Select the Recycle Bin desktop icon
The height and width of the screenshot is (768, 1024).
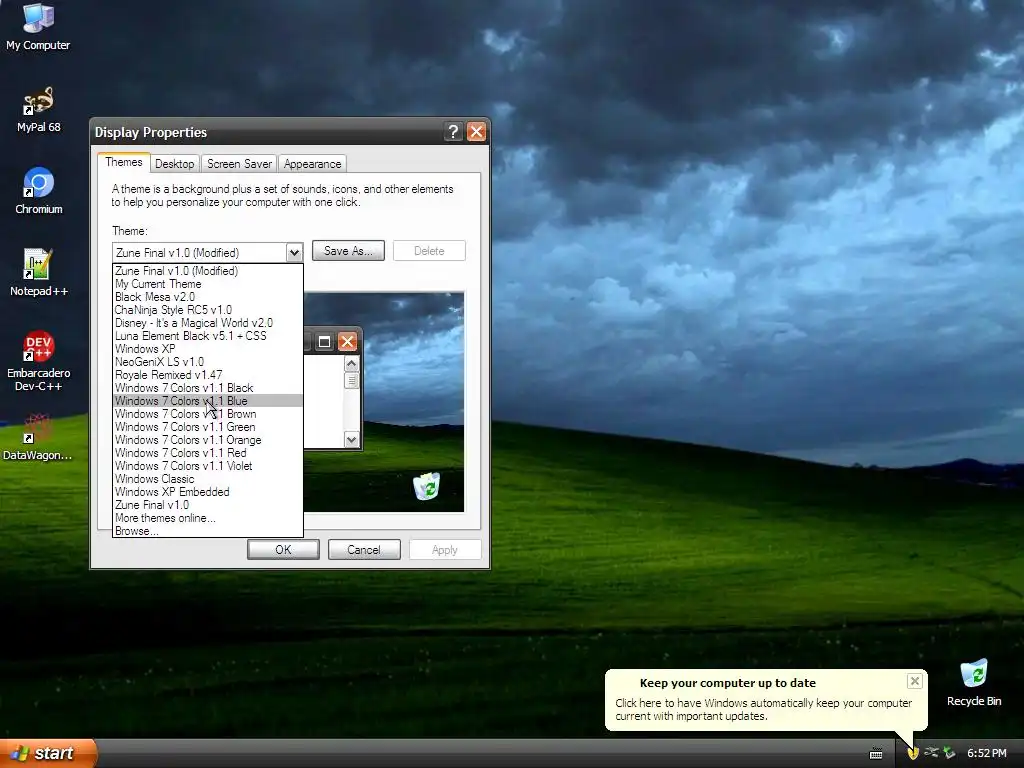click(974, 682)
